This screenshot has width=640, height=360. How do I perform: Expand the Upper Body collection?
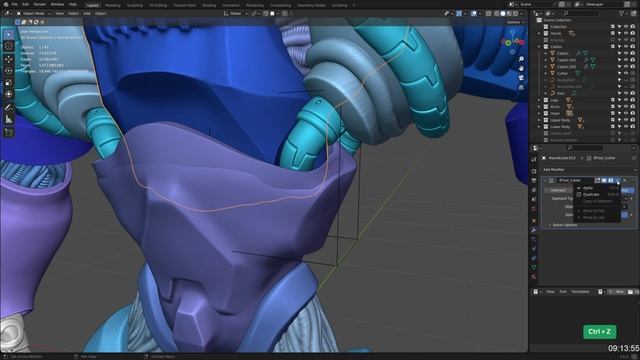point(539,120)
